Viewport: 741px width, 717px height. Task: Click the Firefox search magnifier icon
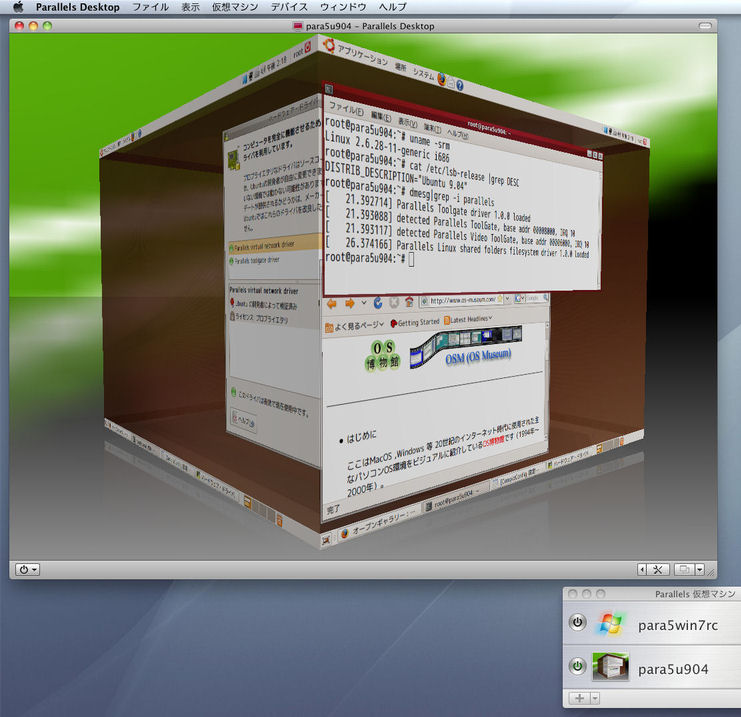pos(545,297)
